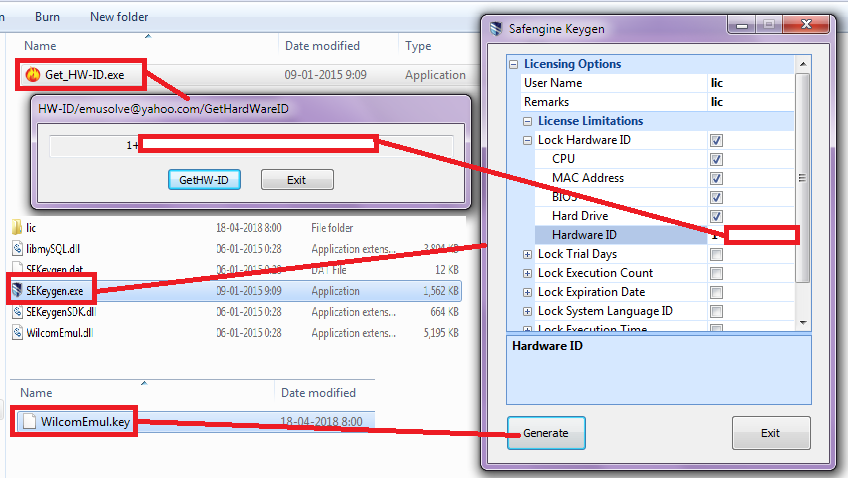Select the libmySQL.dll file name

53,249
